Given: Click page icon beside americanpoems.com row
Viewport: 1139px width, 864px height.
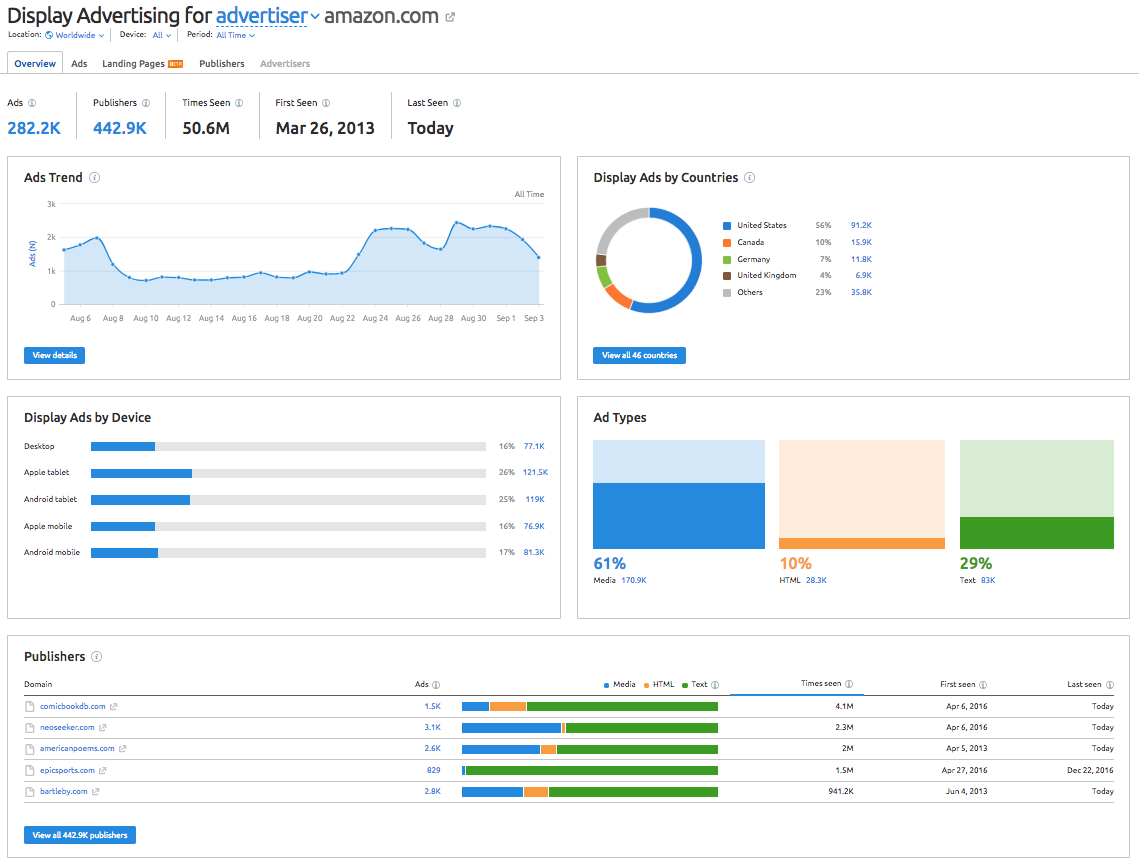Looking at the screenshot, I should tap(30, 749).
